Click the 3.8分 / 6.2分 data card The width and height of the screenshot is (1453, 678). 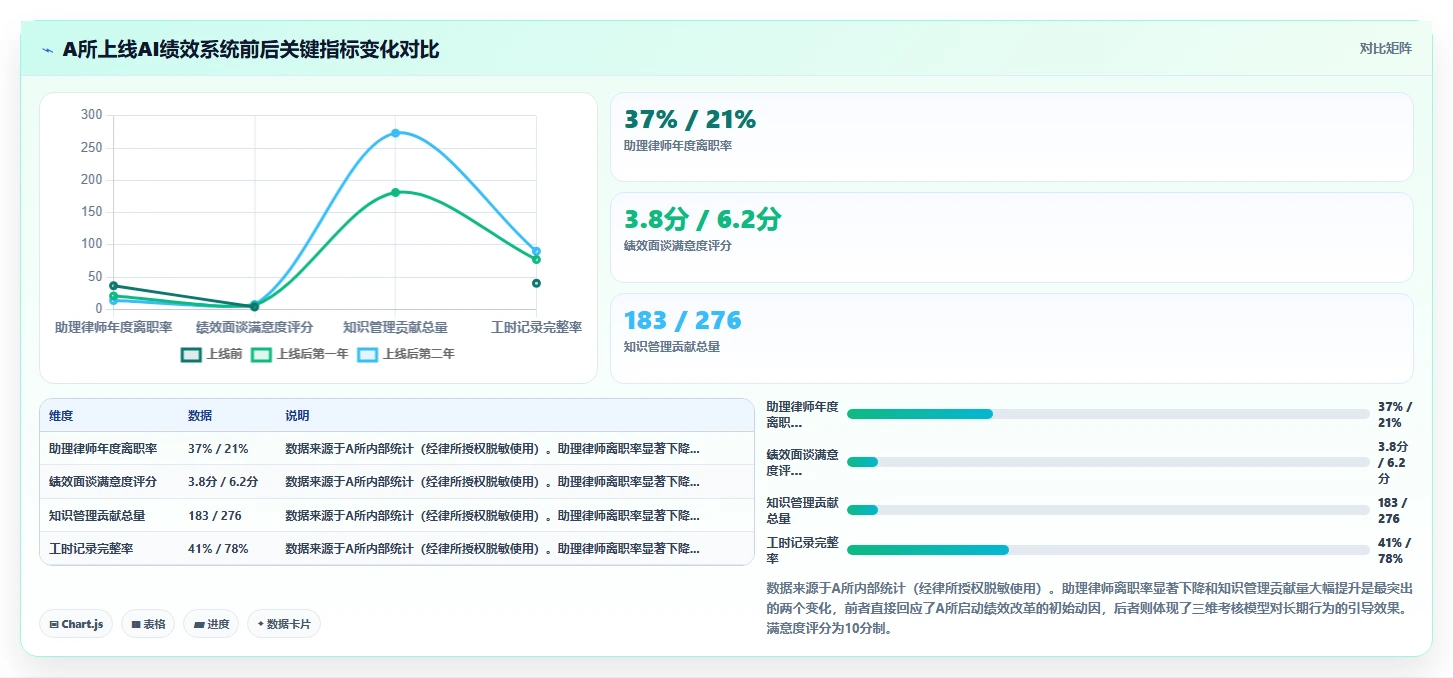tap(1011, 238)
